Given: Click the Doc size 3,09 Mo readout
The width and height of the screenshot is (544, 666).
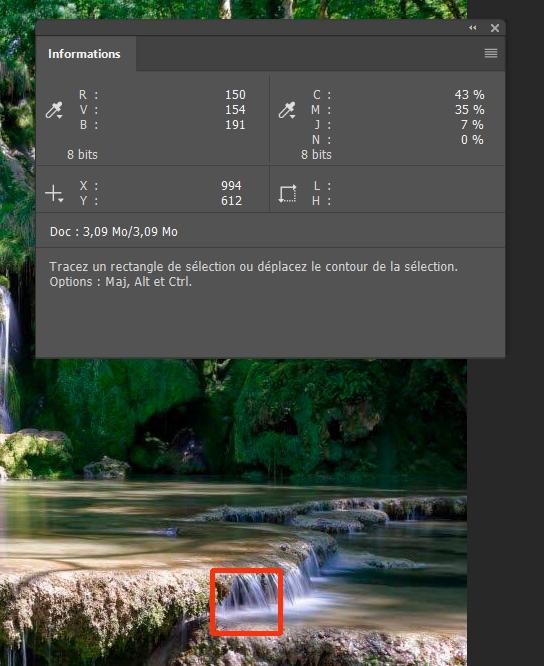Looking at the screenshot, I should click(x=114, y=231).
